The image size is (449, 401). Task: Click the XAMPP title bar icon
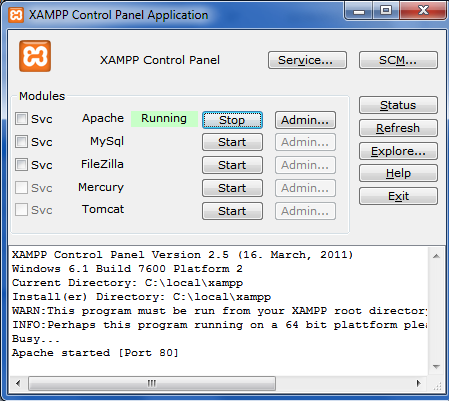pyautogui.click(x=16, y=15)
